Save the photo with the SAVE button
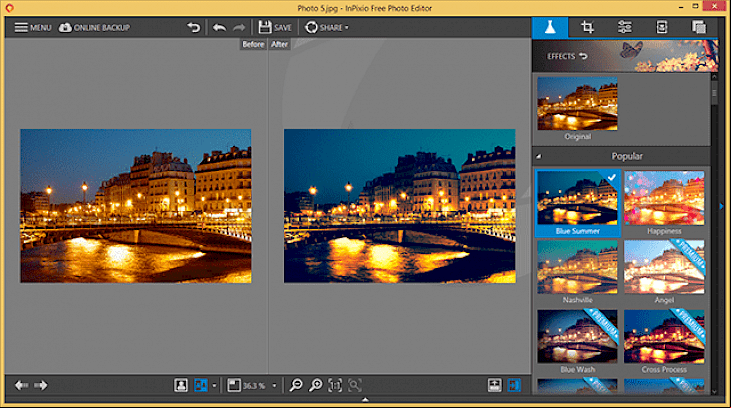 (x=275, y=28)
